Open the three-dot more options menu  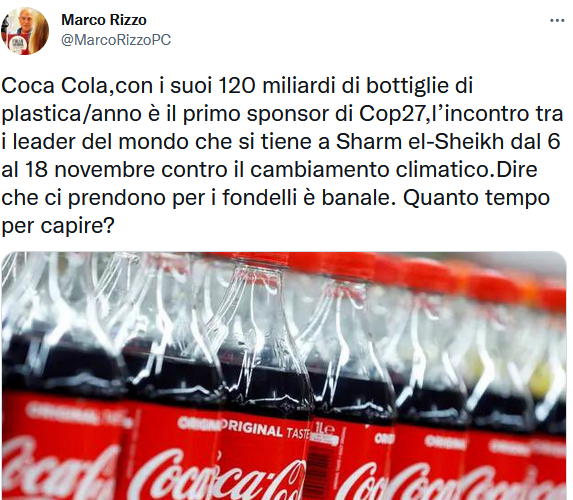click(x=557, y=20)
